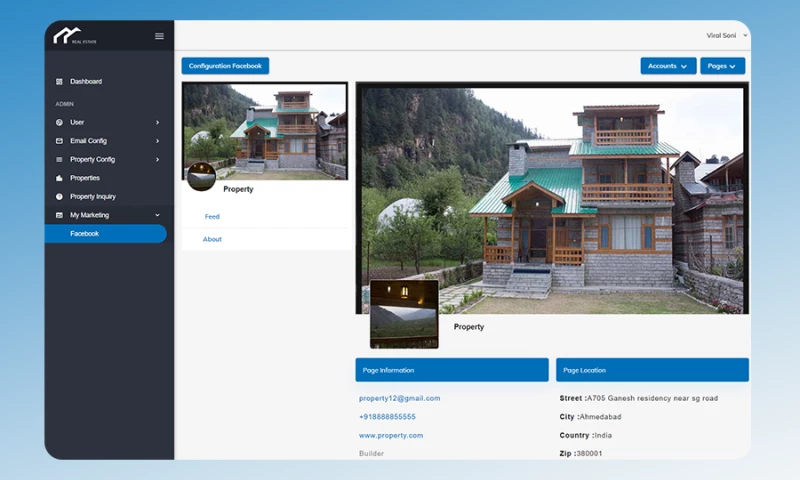The width and height of the screenshot is (800, 480).
Task: Click the My Marketing sidebar icon
Action: tap(59, 215)
